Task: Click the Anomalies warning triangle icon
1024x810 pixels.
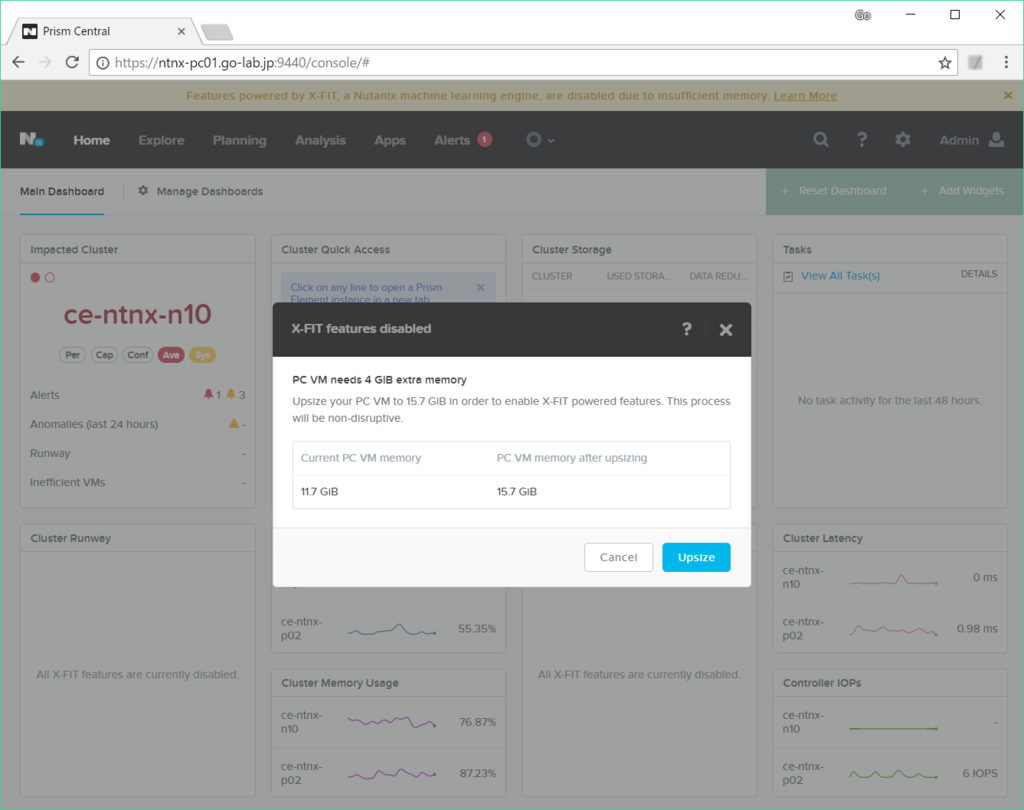Action: click(234, 423)
